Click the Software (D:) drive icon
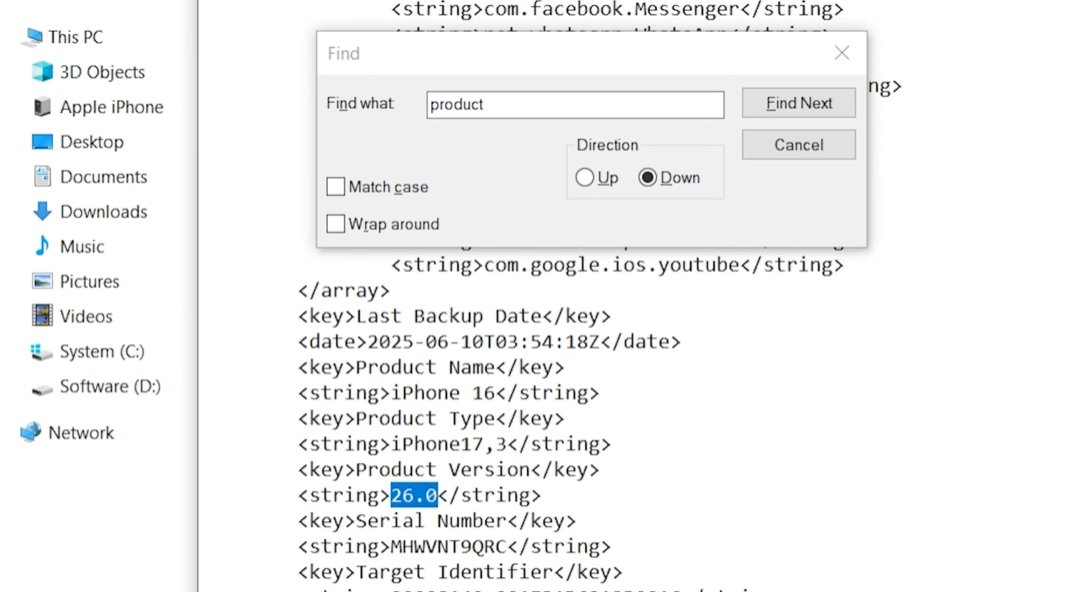 (x=42, y=389)
